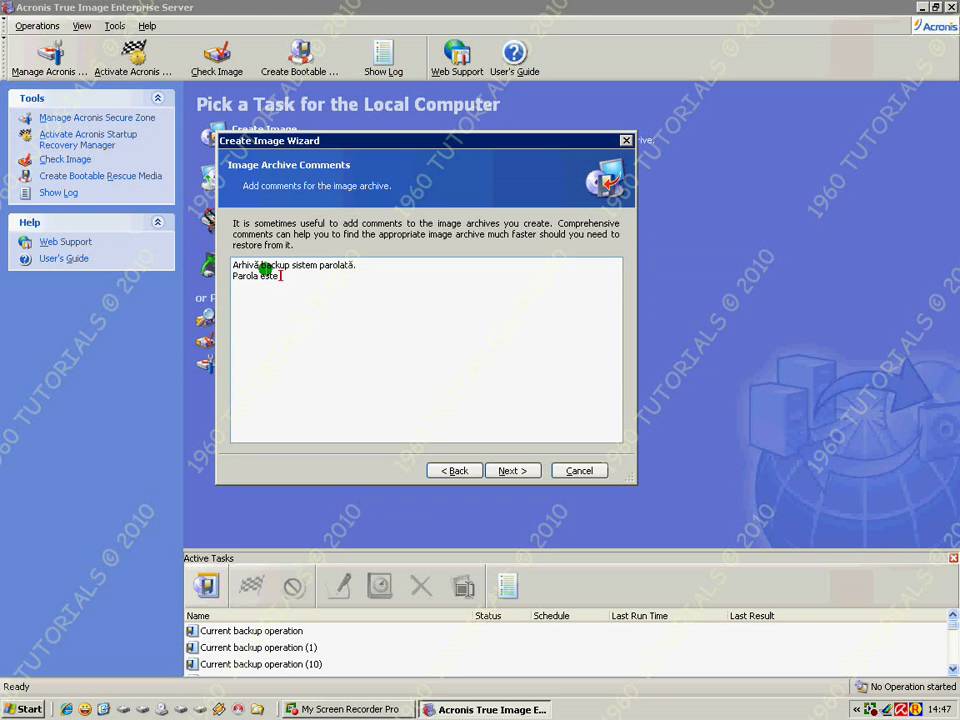Viewport: 960px width, 720px height.
Task: Click inside the archive comments text area
Action: [426, 350]
